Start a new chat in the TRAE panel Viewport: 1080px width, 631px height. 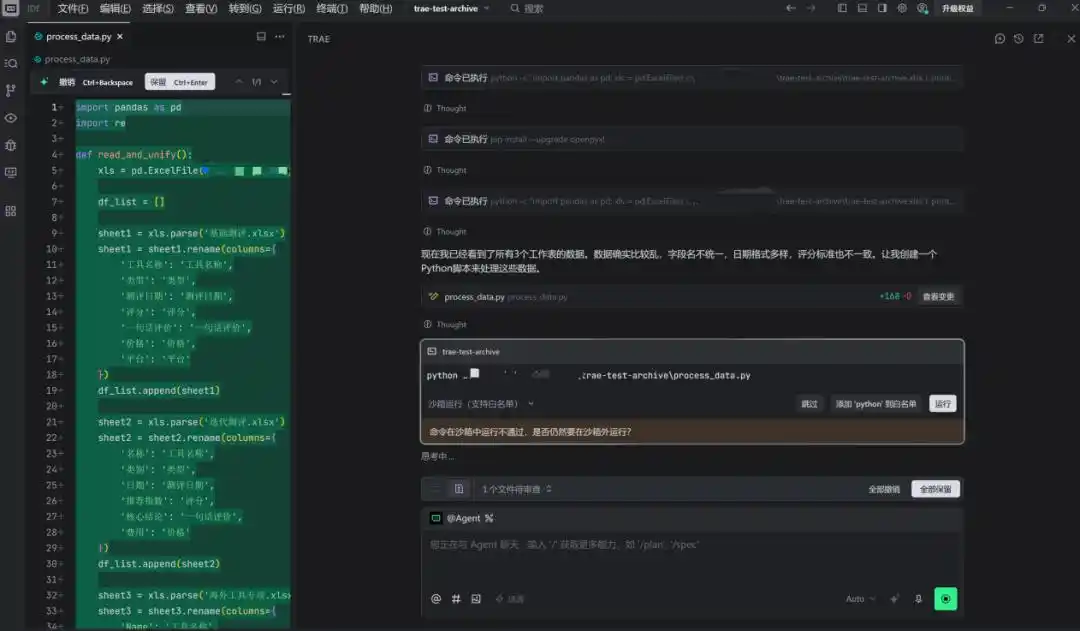999,39
